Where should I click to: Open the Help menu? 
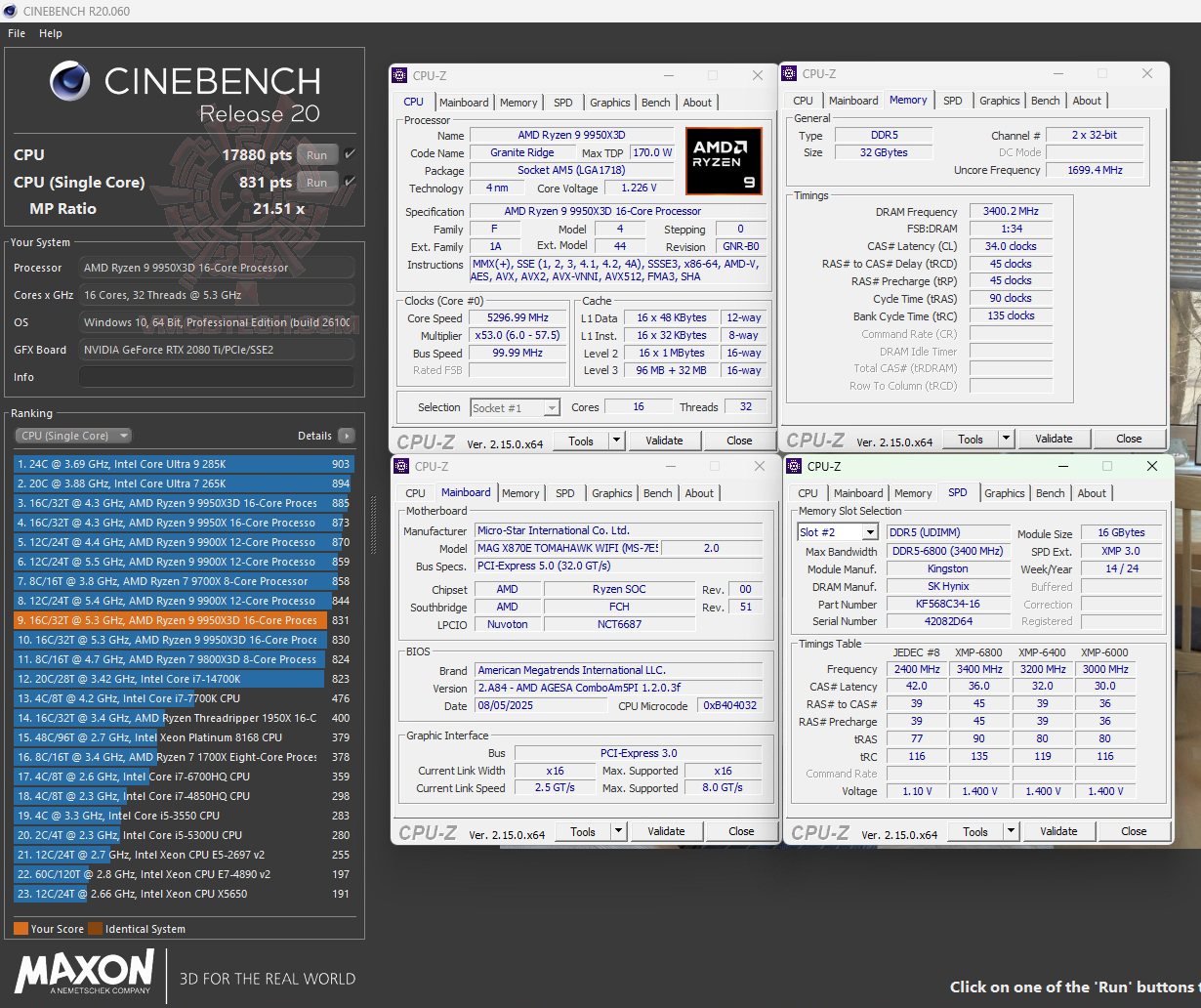[50, 32]
